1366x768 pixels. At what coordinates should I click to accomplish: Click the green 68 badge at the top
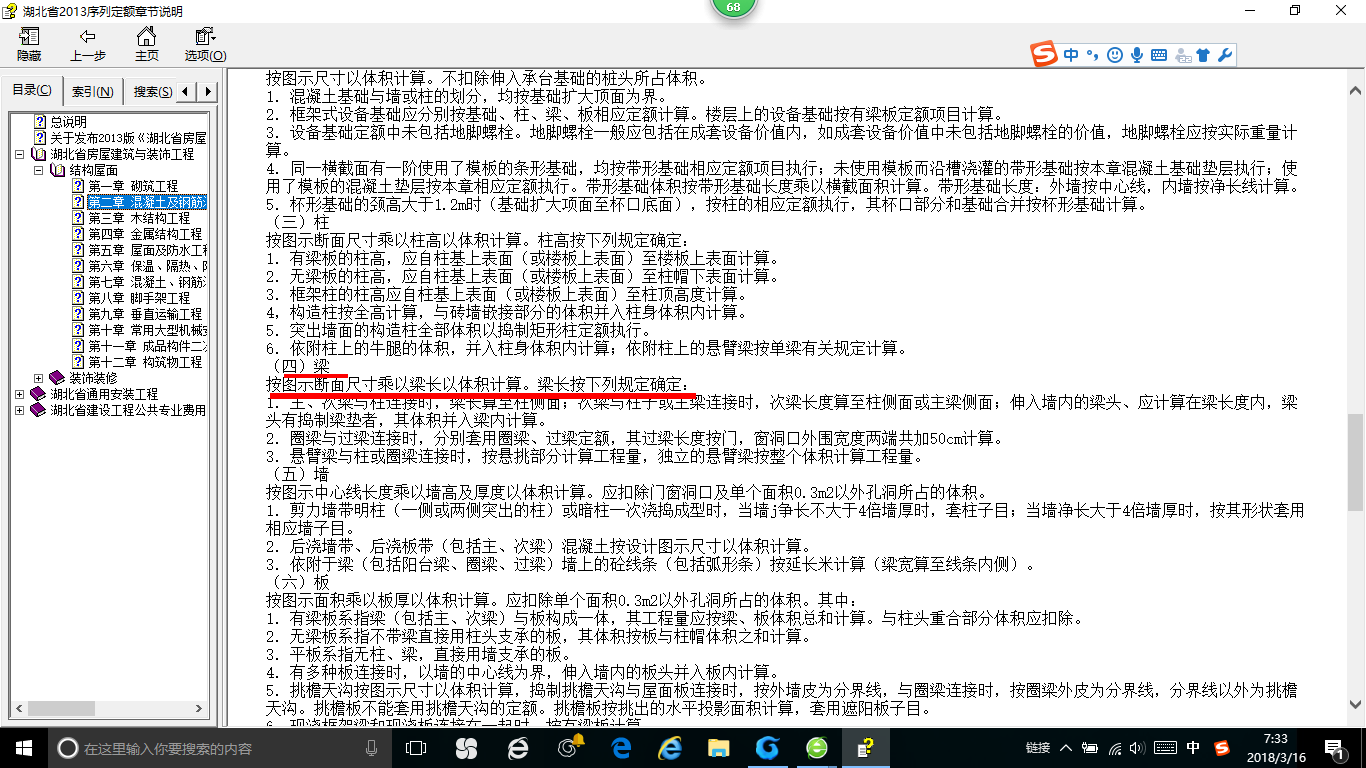tap(733, 7)
